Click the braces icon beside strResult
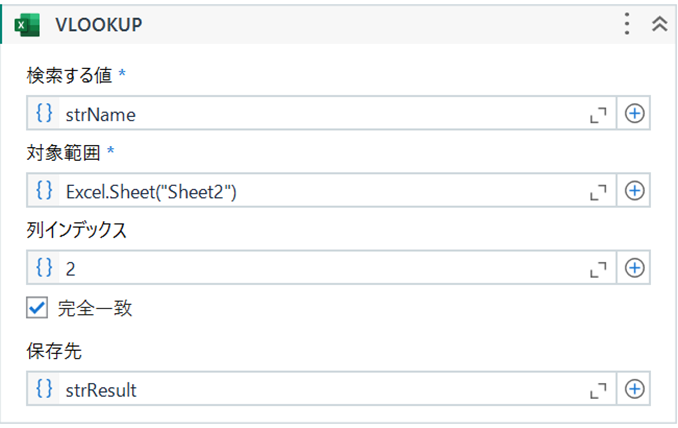 (x=44, y=390)
